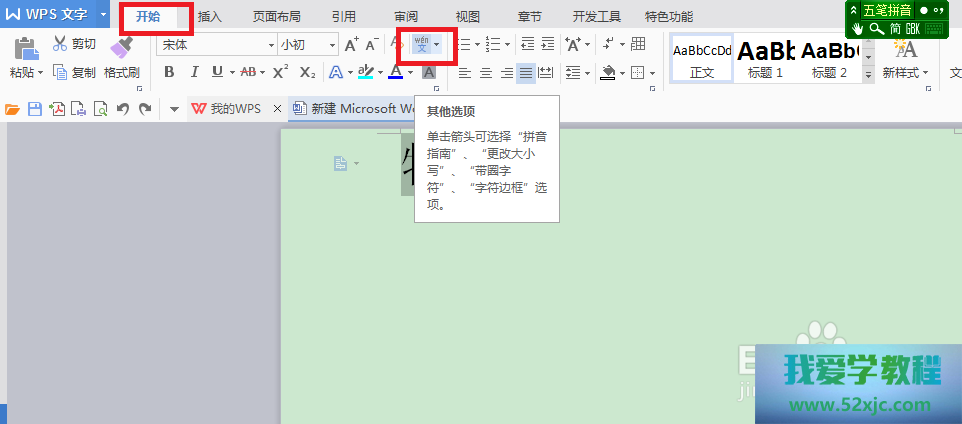Click the font color red A swatch
Screen dimensions: 962x424
[x=396, y=72]
